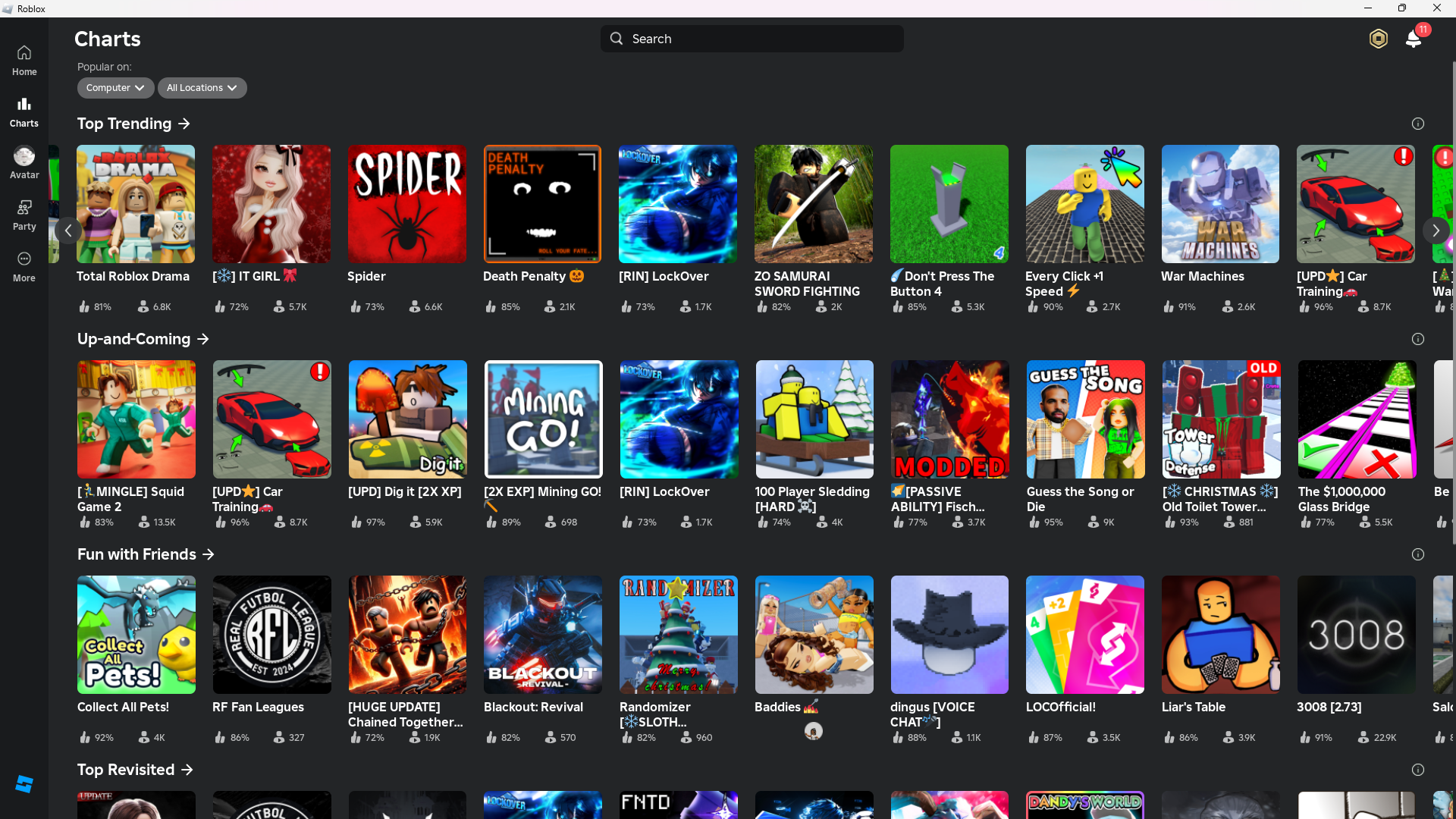Click the Search input field

point(752,39)
